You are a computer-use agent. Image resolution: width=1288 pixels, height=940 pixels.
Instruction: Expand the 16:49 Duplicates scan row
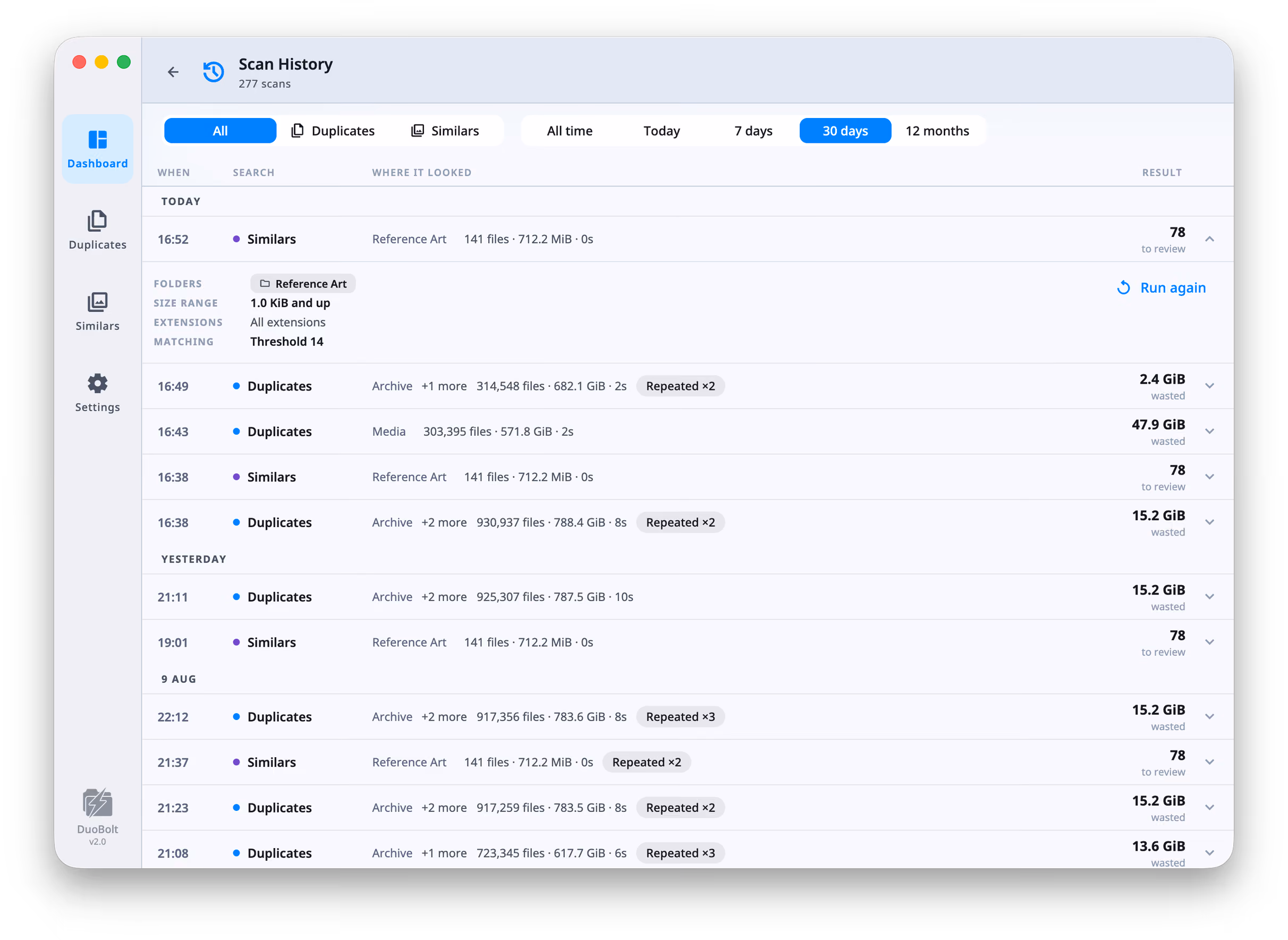(1209, 386)
